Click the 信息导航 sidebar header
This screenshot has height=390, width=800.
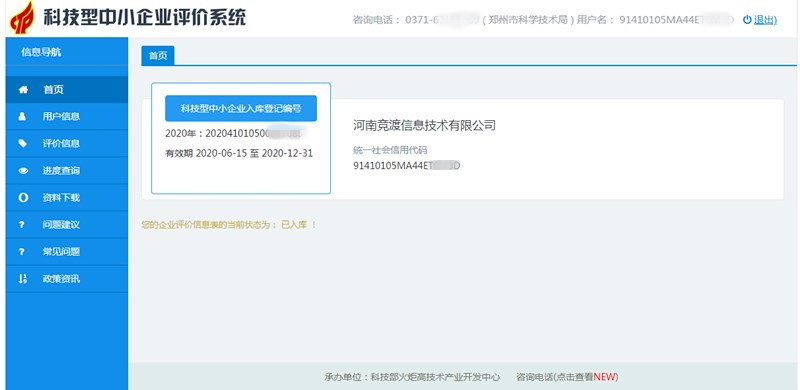tap(41, 52)
